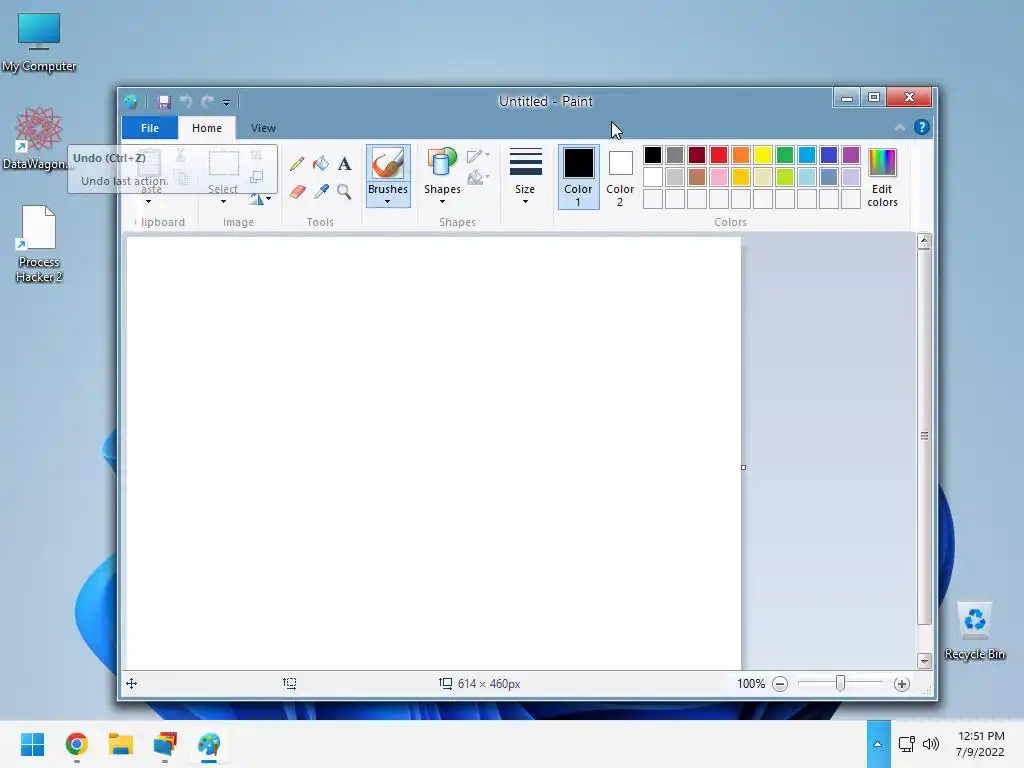Click the vertical scrollbar up arrow
1024x768 pixels.
[x=924, y=241]
